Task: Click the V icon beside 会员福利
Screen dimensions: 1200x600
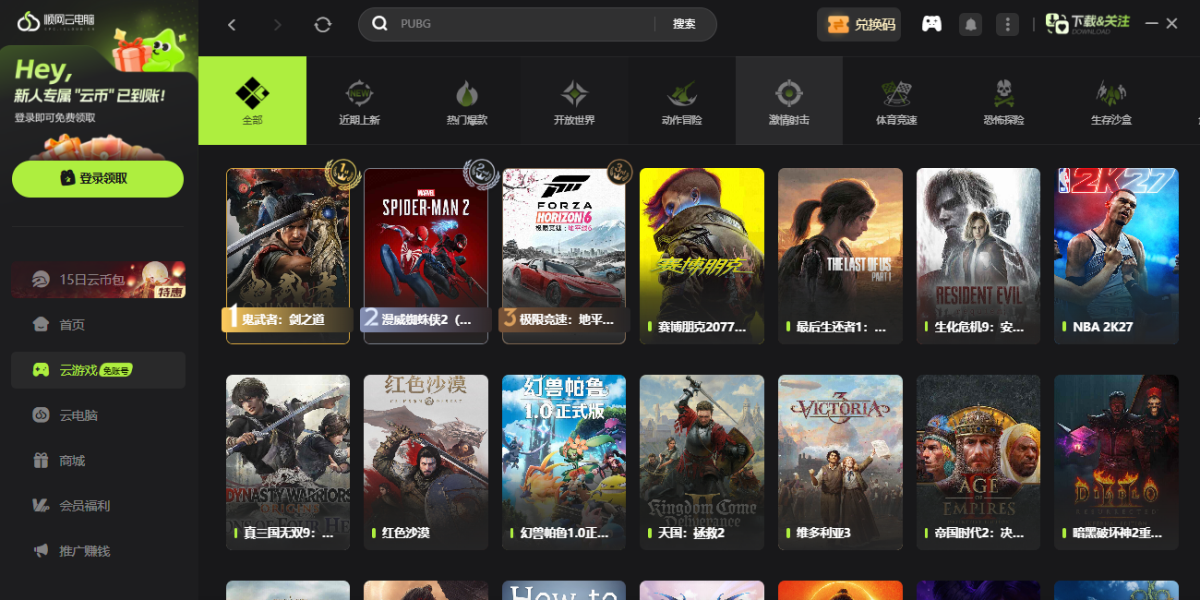Action: 40,506
